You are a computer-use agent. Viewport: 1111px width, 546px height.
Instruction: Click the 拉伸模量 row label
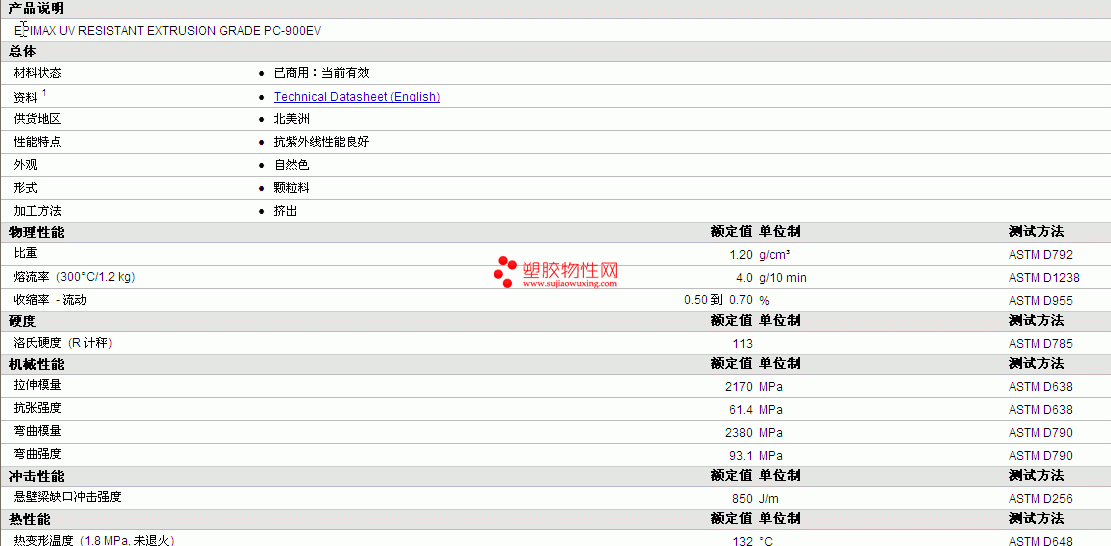point(38,386)
